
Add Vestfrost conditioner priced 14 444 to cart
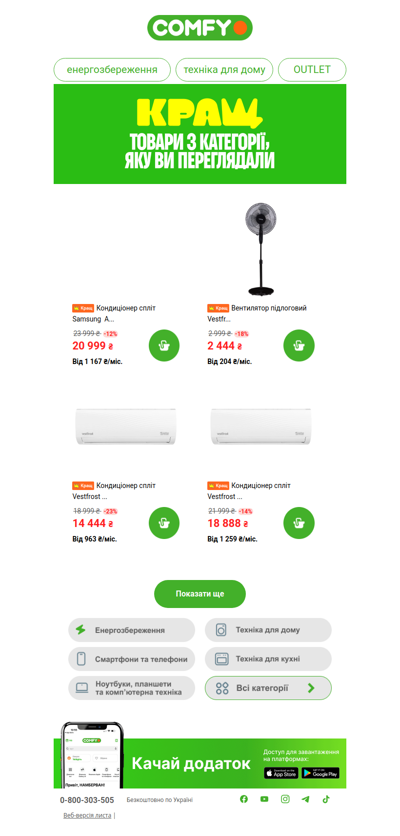coord(164,523)
